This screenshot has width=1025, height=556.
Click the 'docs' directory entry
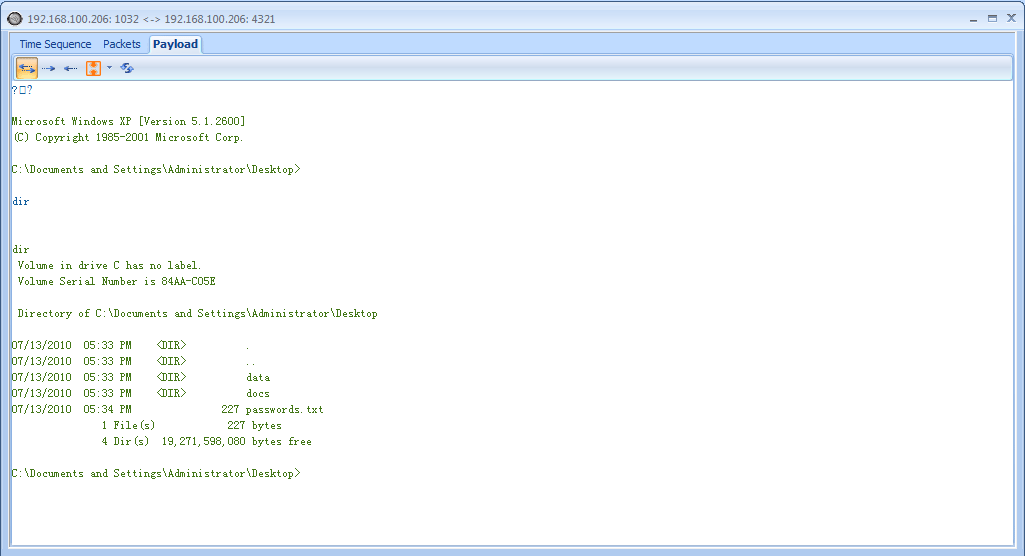(258, 393)
